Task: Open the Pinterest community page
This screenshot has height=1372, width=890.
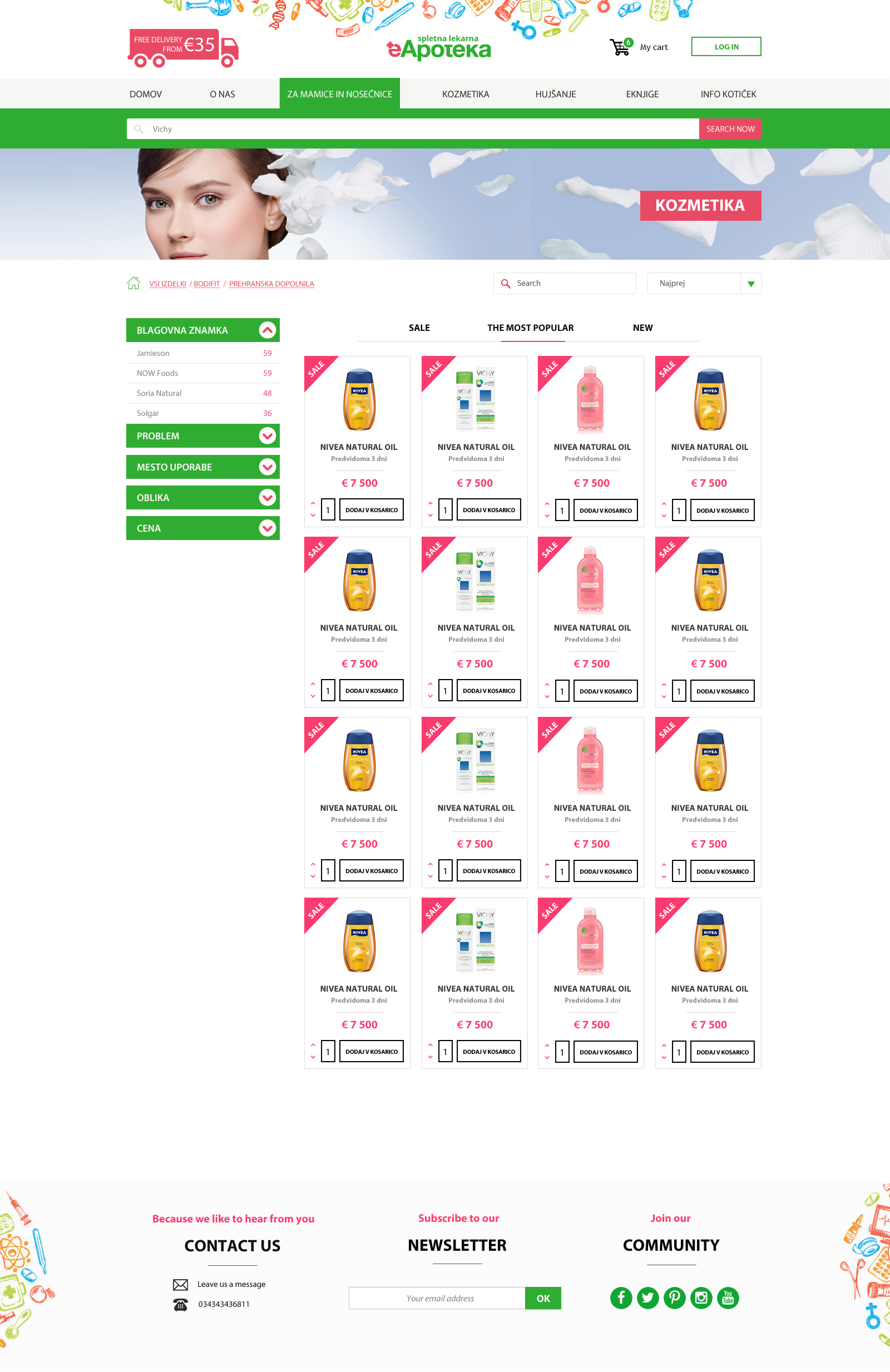Action: point(674,1297)
